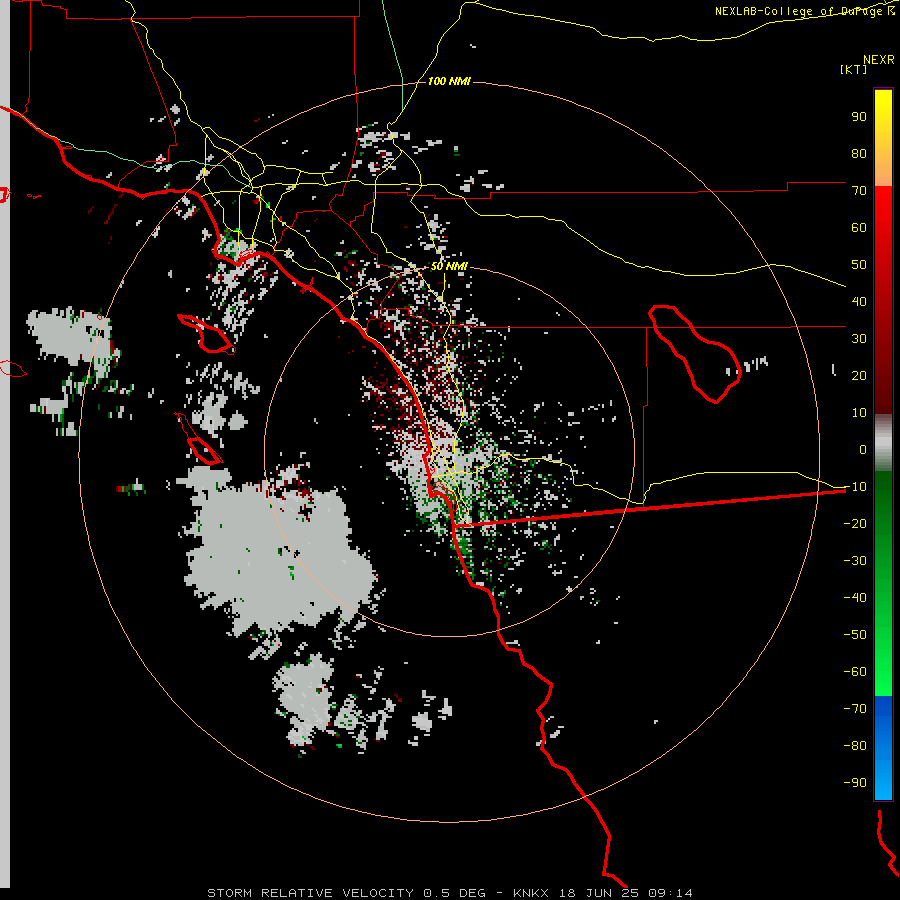
Task: Click the 10 value on velocity scale
Action: [x=859, y=413]
